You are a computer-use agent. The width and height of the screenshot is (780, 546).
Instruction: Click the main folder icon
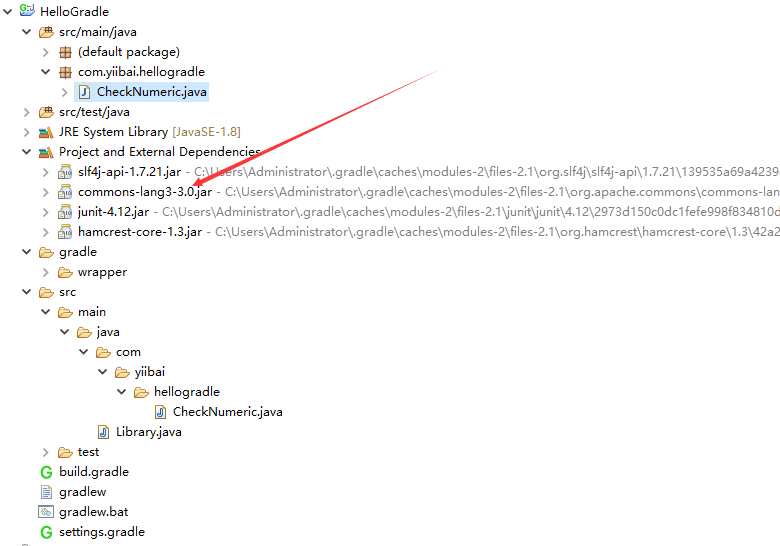pos(65,312)
